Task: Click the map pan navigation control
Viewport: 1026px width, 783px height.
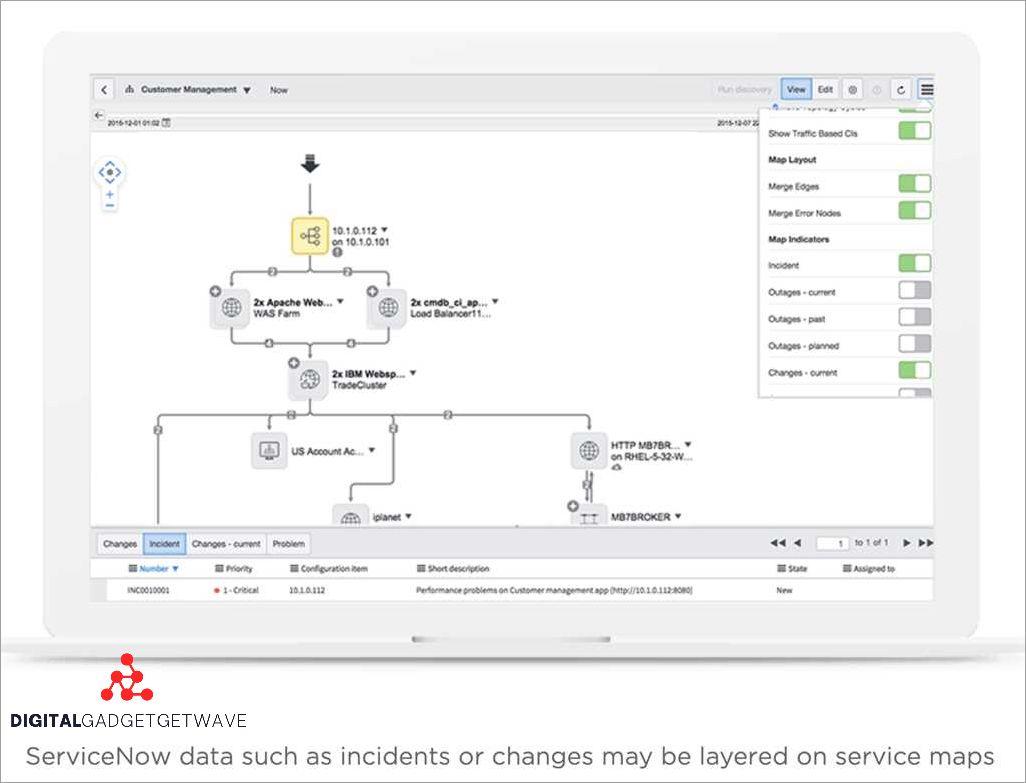Action: pos(109,172)
